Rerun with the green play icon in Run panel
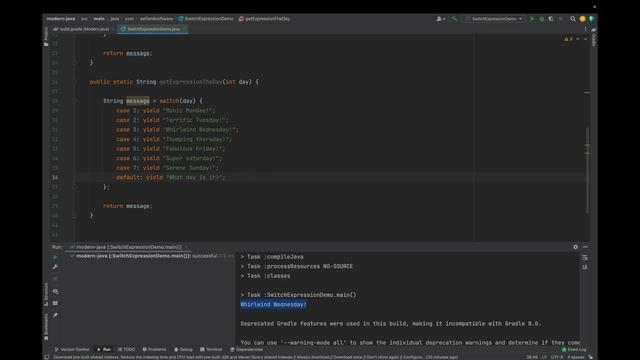 click(55, 257)
